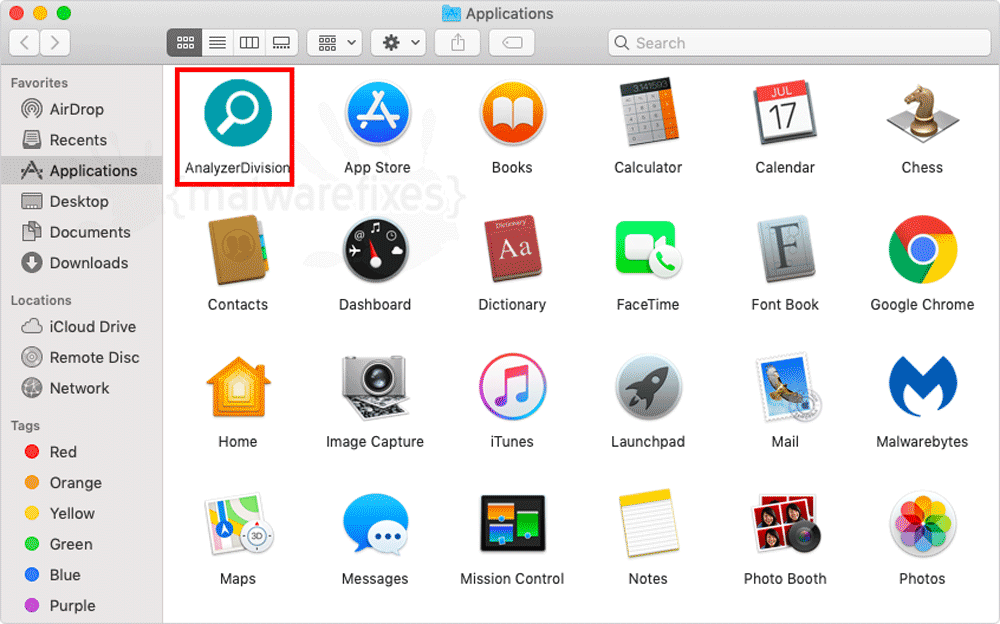Select Mission Control
The image size is (1000, 624).
(512, 524)
